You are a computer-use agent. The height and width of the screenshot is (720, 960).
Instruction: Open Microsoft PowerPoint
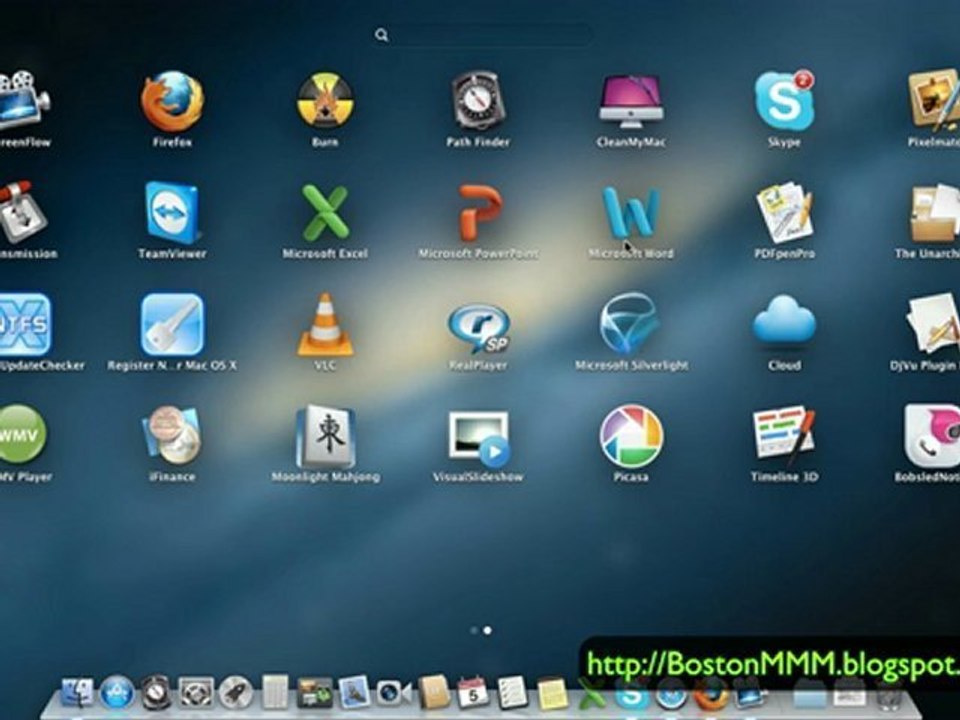click(x=479, y=212)
